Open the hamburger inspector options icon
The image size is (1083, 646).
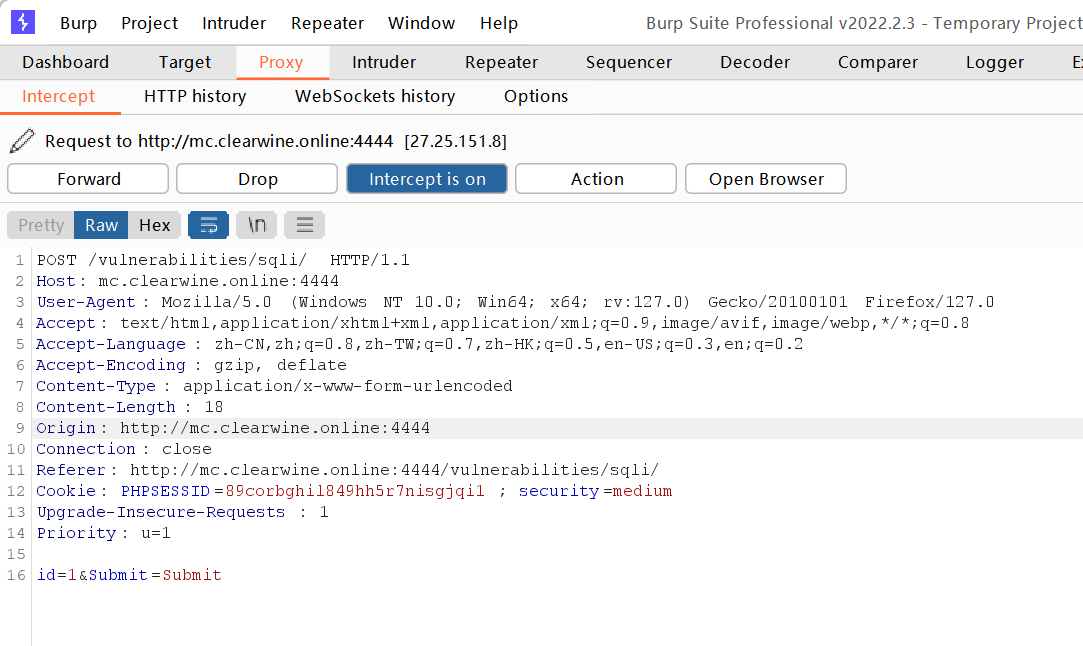pyautogui.click(x=305, y=225)
